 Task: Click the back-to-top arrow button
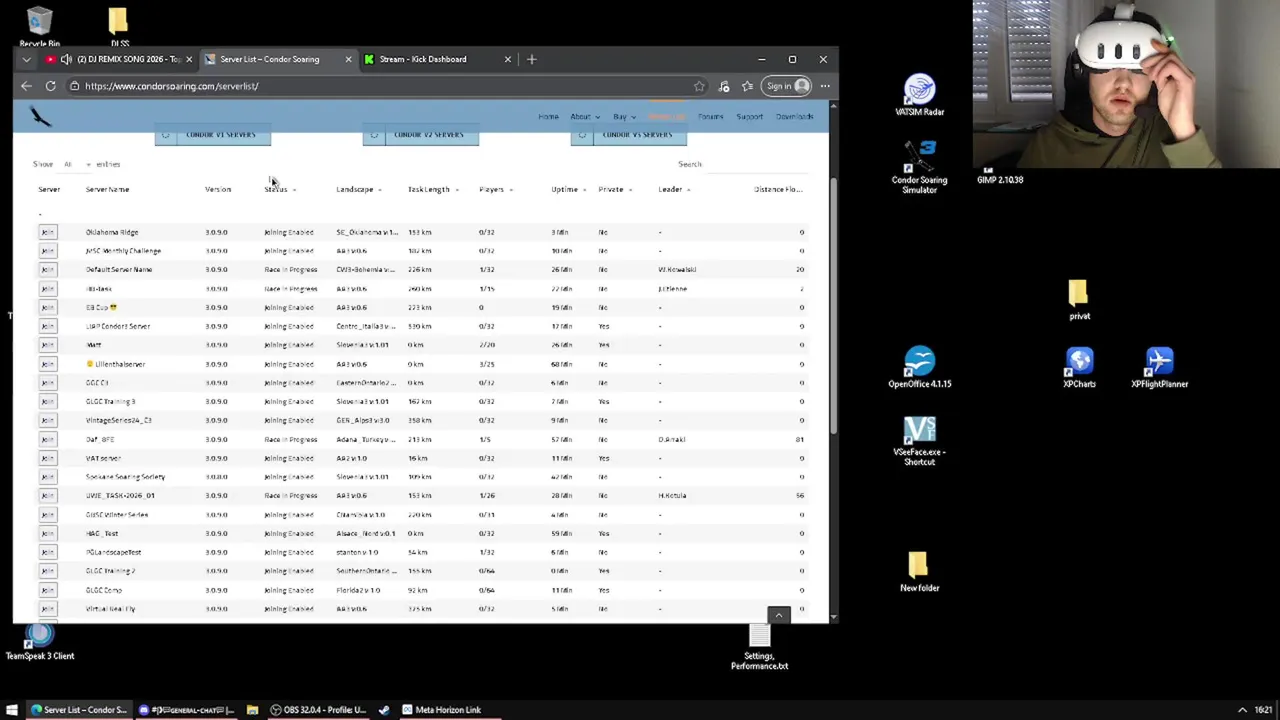(x=779, y=615)
